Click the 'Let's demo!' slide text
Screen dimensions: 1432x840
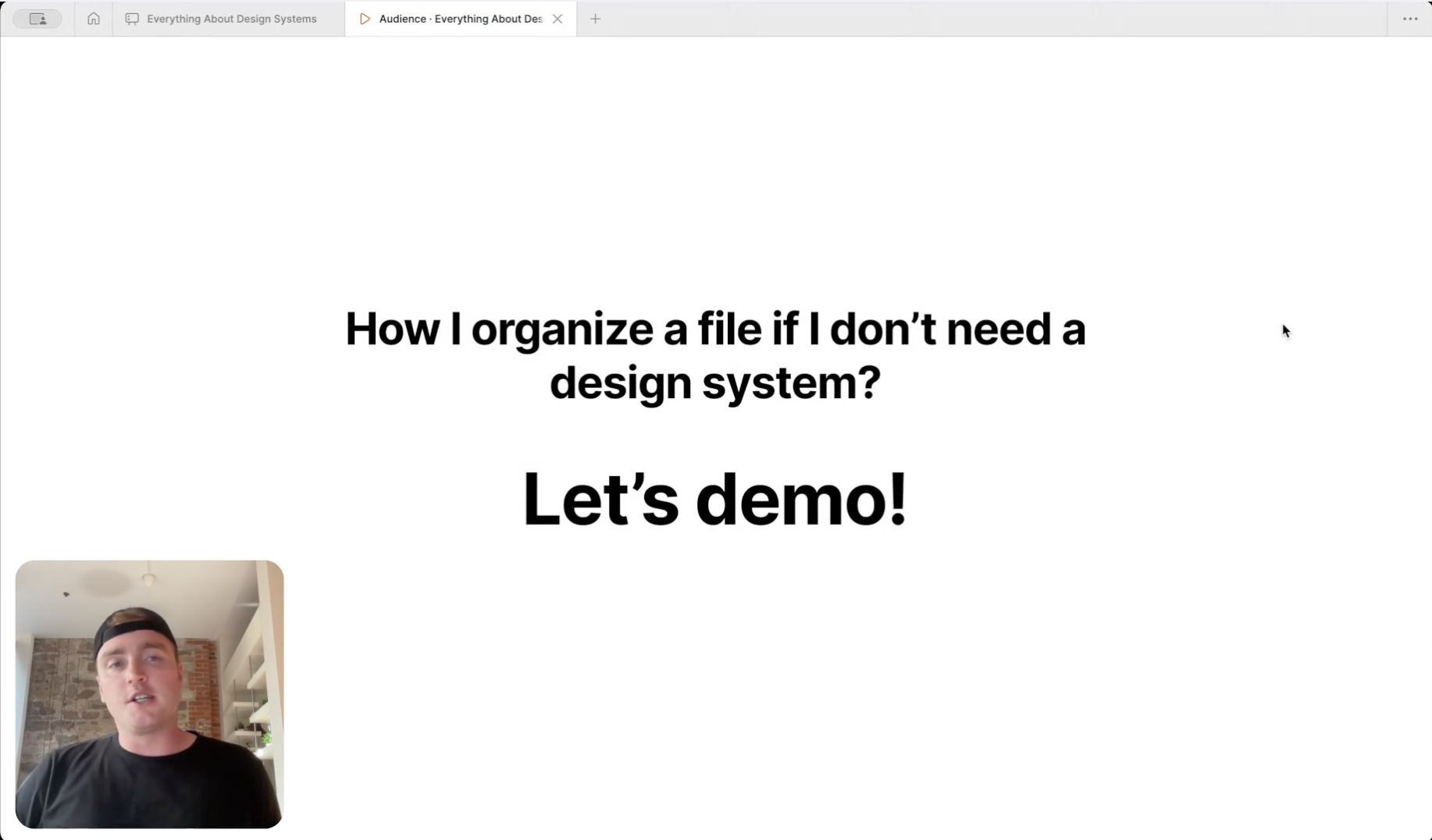(x=715, y=499)
